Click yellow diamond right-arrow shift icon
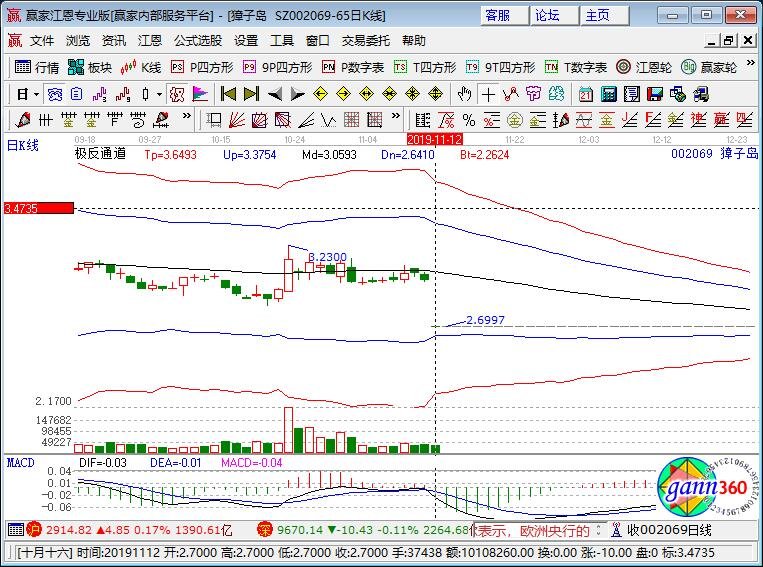 344,94
